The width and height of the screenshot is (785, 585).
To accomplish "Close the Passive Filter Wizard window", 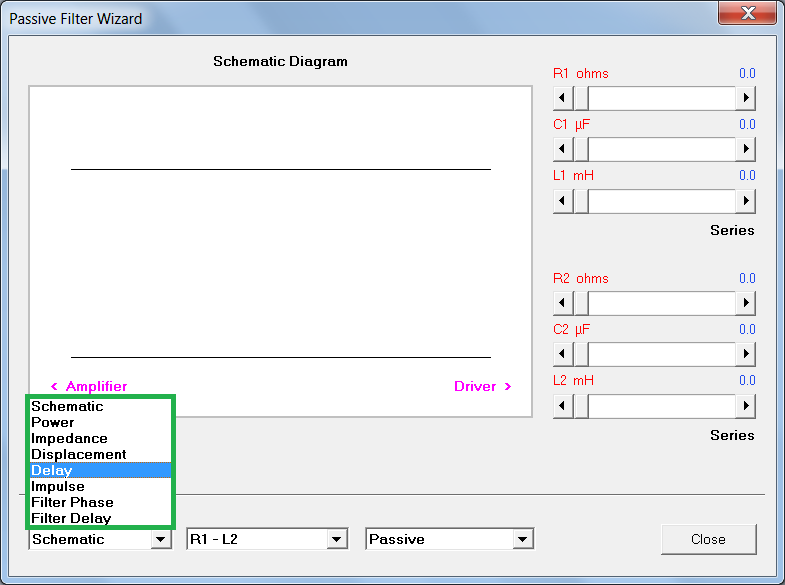I will click(x=748, y=13).
